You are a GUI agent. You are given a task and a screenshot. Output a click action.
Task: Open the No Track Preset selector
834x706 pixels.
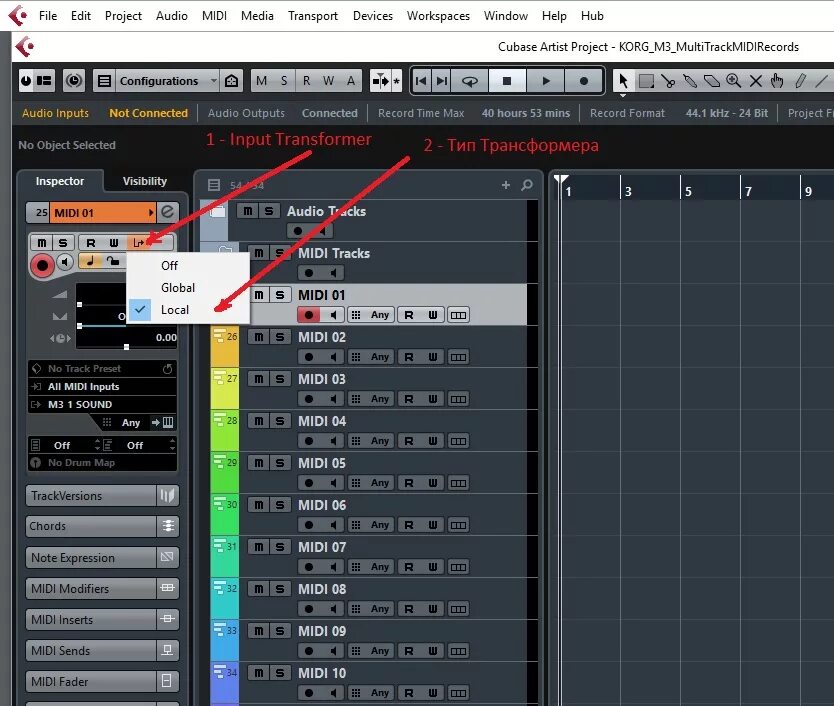[102, 368]
